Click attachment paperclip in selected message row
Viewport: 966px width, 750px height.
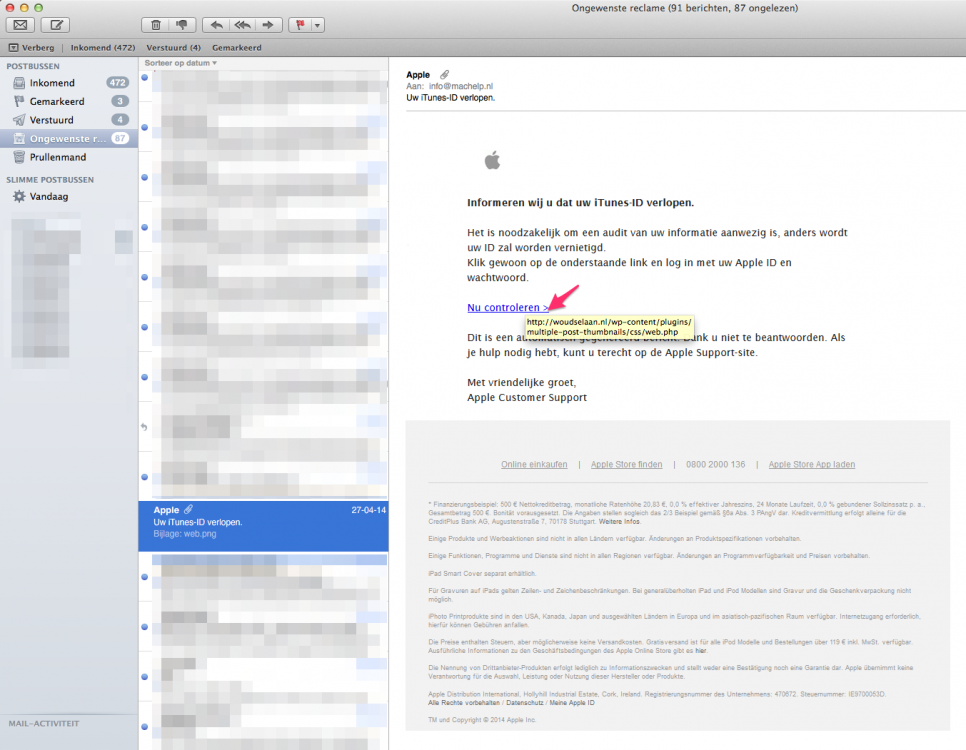coord(189,510)
